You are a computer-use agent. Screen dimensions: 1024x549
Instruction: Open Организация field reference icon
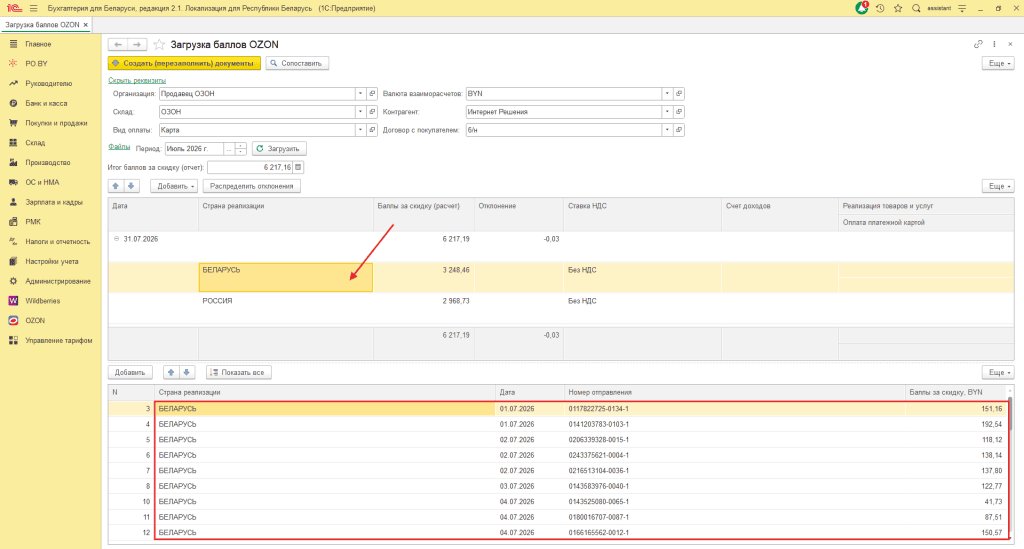tap(372, 93)
